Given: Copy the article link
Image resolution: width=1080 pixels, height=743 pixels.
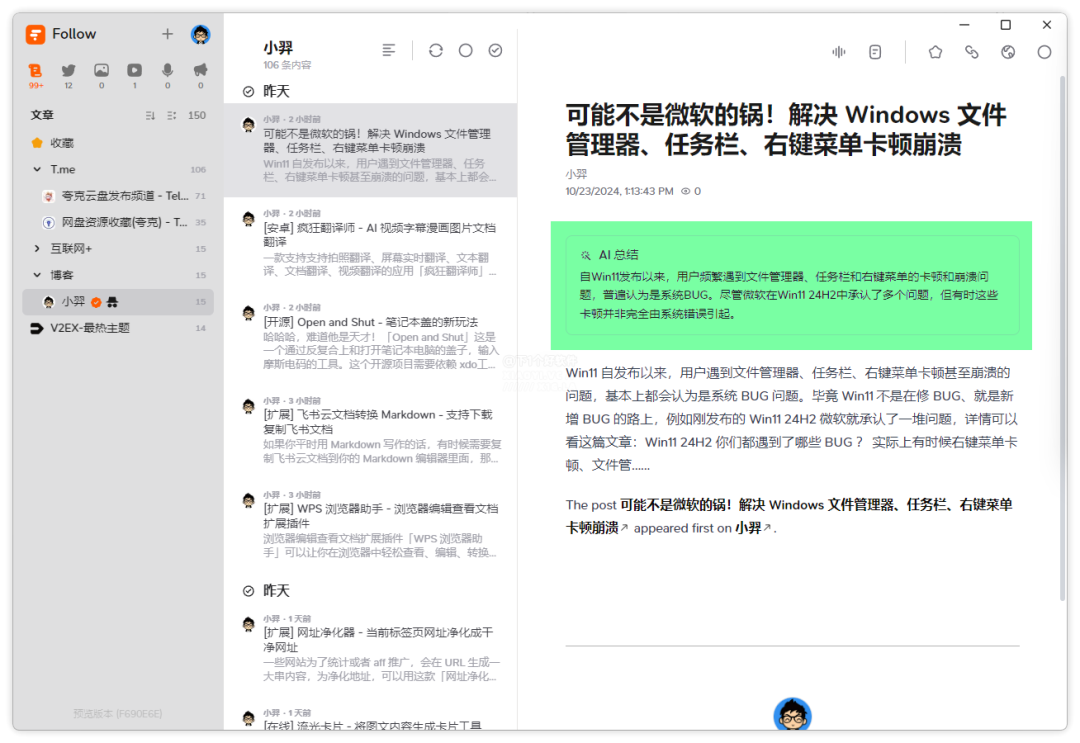Looking at the screenshot, I should (971, 52).
